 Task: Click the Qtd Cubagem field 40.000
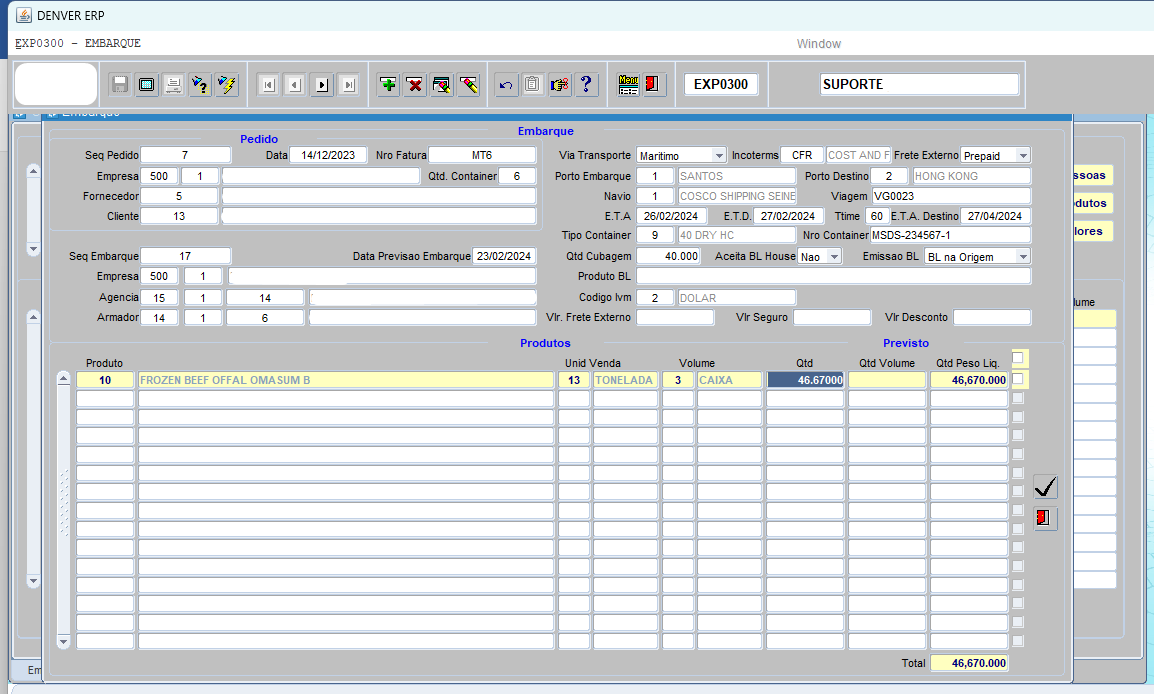[x=668, y=256]
